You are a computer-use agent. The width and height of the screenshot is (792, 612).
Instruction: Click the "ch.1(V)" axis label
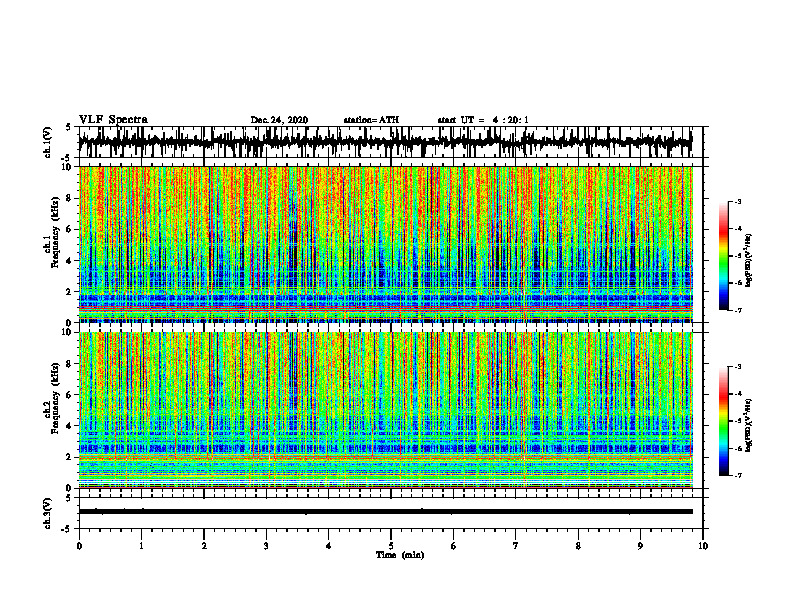click(x=48, y=142)
